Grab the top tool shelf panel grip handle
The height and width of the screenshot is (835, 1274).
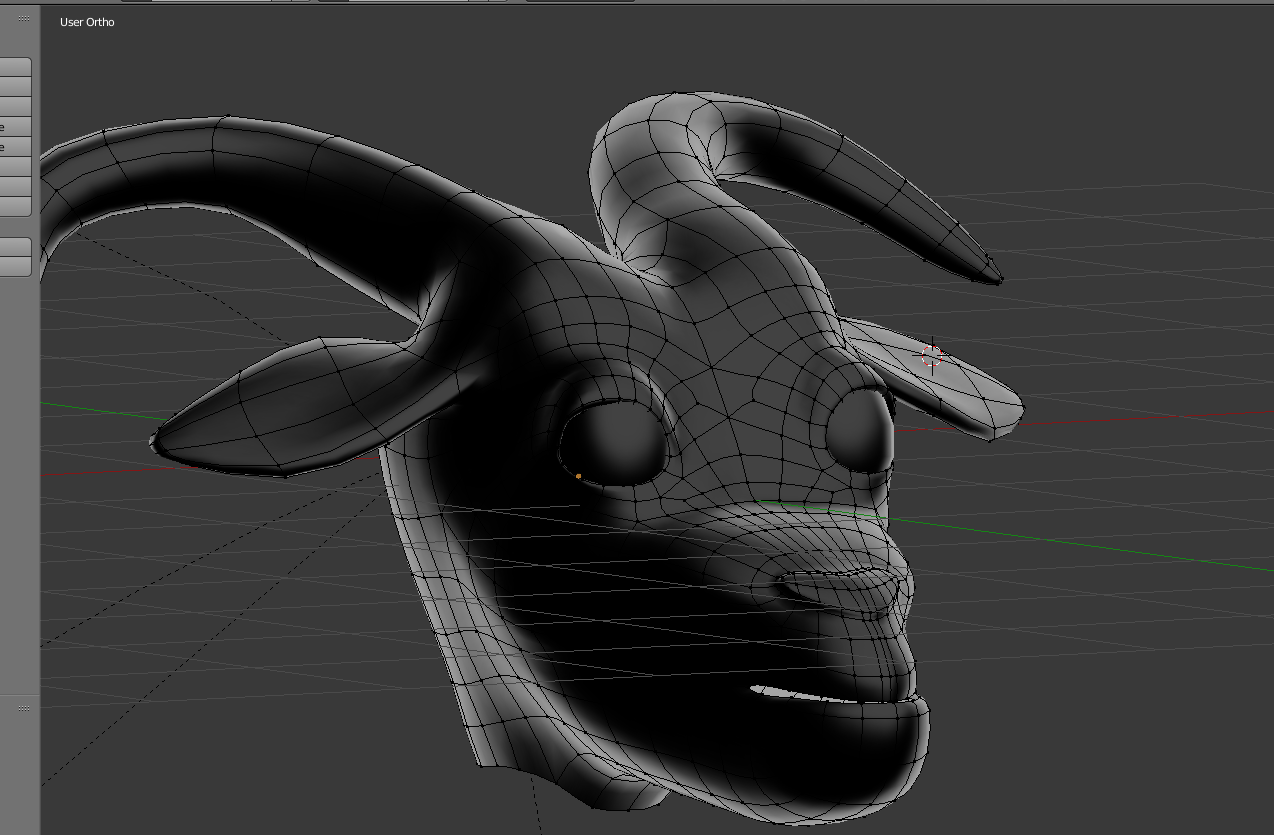click(x=24, y=18)
